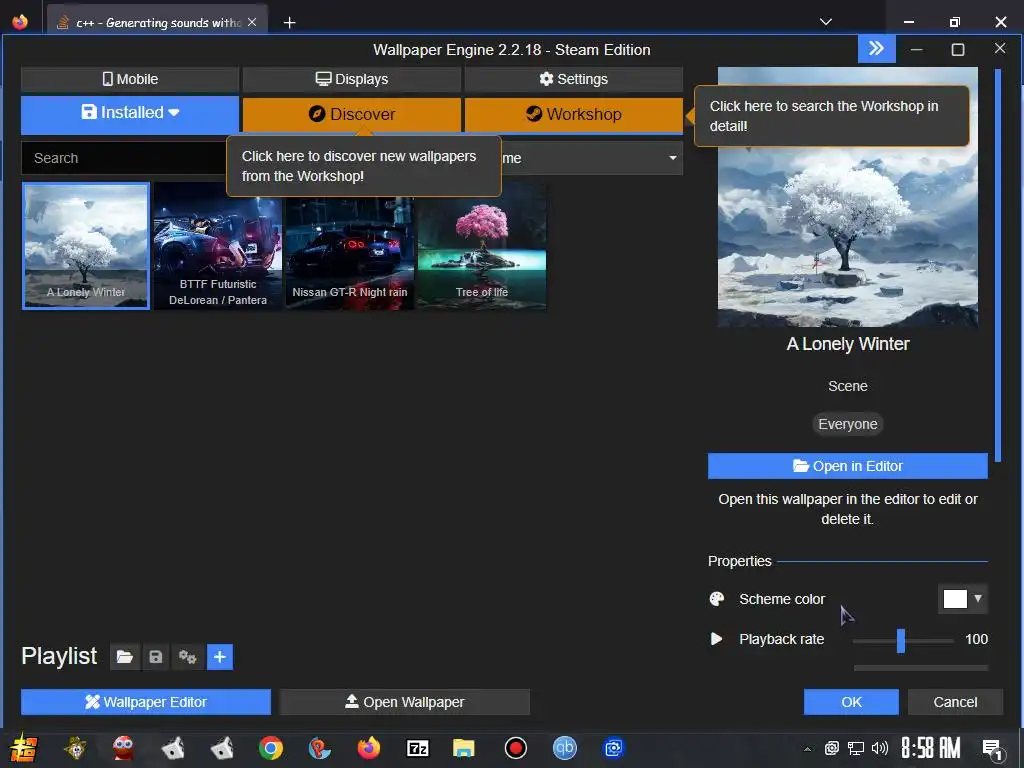Click the Open in Editor button
Image resolution: width=1024 pixels, height=768 pixels.
(x=848, y=466)
